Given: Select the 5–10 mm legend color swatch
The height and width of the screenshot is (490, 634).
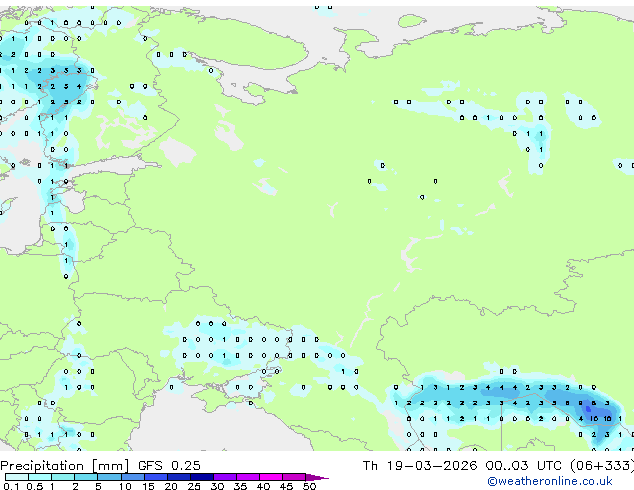Looking at the screenshot, I should 109,477.
